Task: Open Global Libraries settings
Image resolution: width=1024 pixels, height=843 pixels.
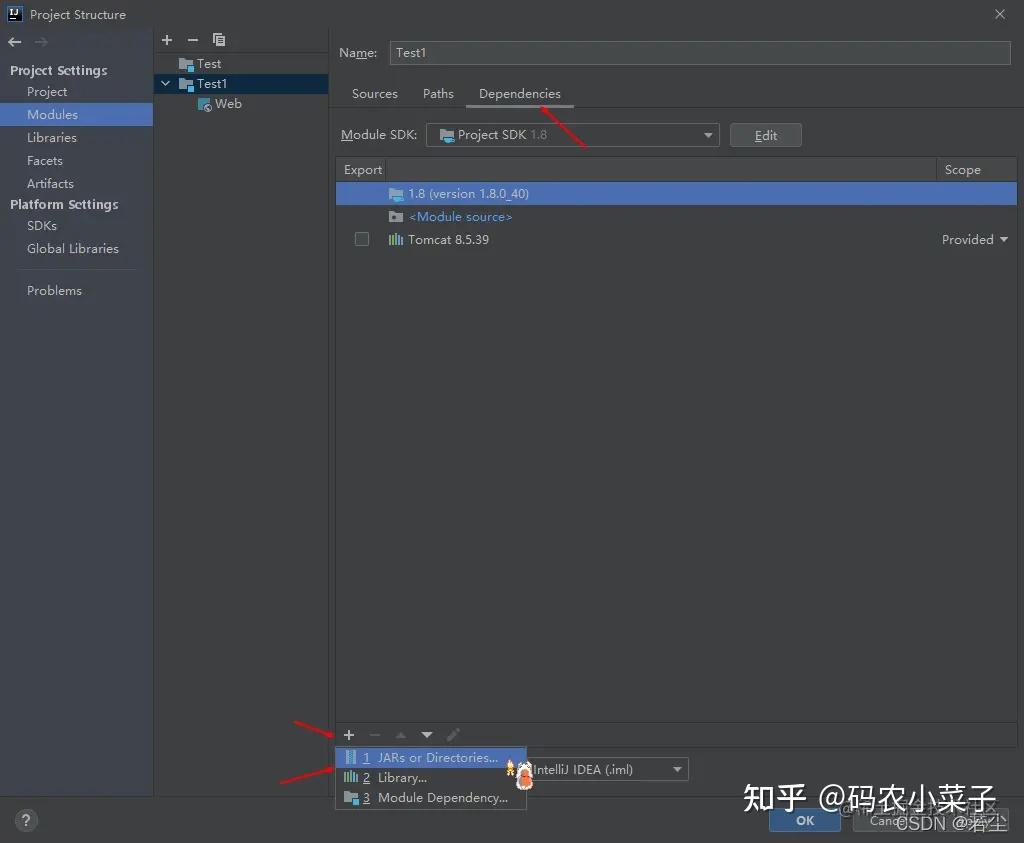Action: (72, 249)
